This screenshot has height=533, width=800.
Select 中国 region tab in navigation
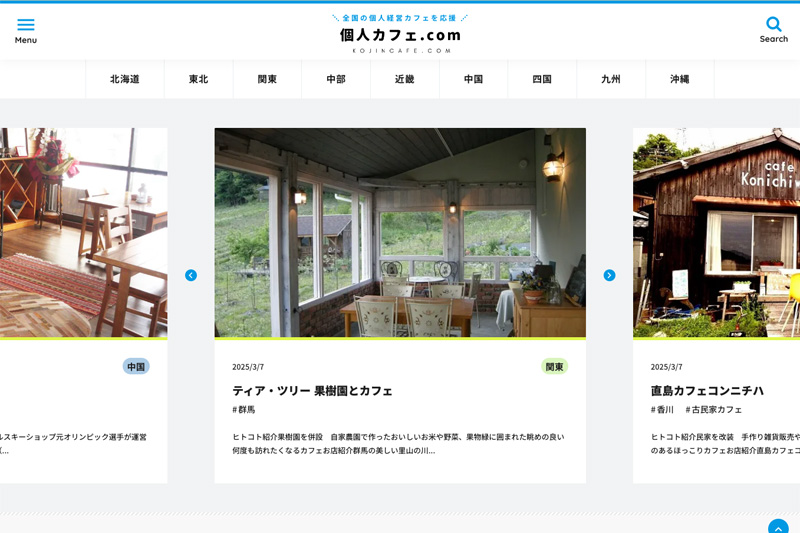click(473, 79)
